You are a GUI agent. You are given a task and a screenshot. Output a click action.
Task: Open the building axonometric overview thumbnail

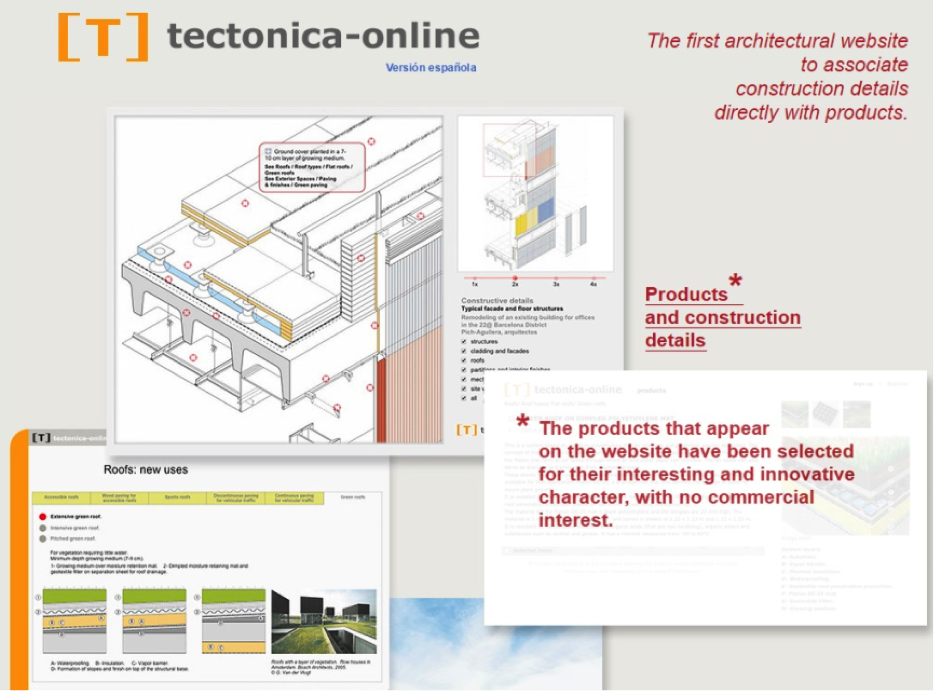(x=536, y=194)
